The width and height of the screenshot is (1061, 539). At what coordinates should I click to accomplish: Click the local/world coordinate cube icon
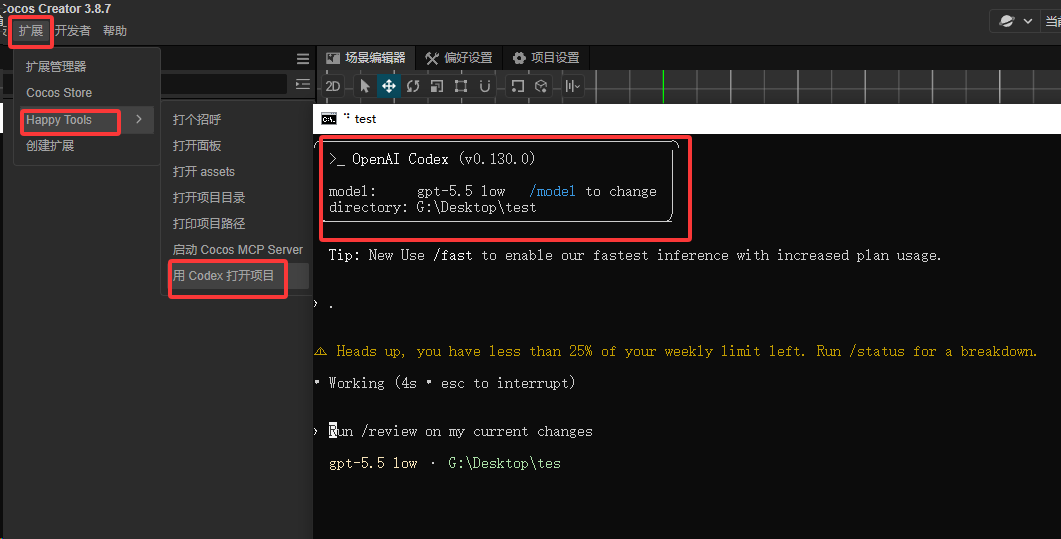[x=541, y=86]
